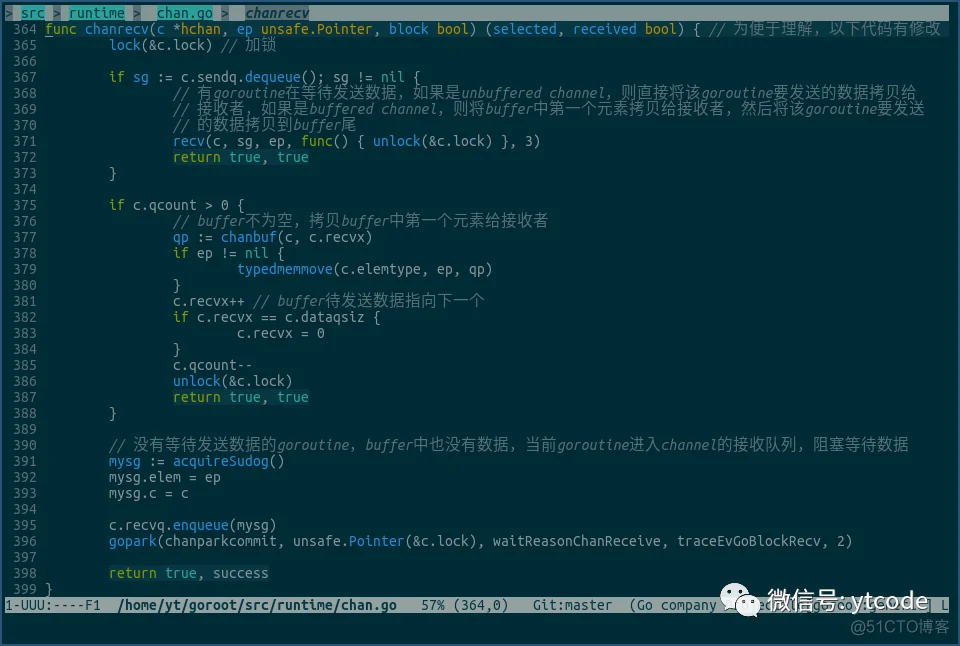This screenshot has height=646, width=960.
Task: Click 'dequeue' on line 367
Action: click(x=272, y=77)
